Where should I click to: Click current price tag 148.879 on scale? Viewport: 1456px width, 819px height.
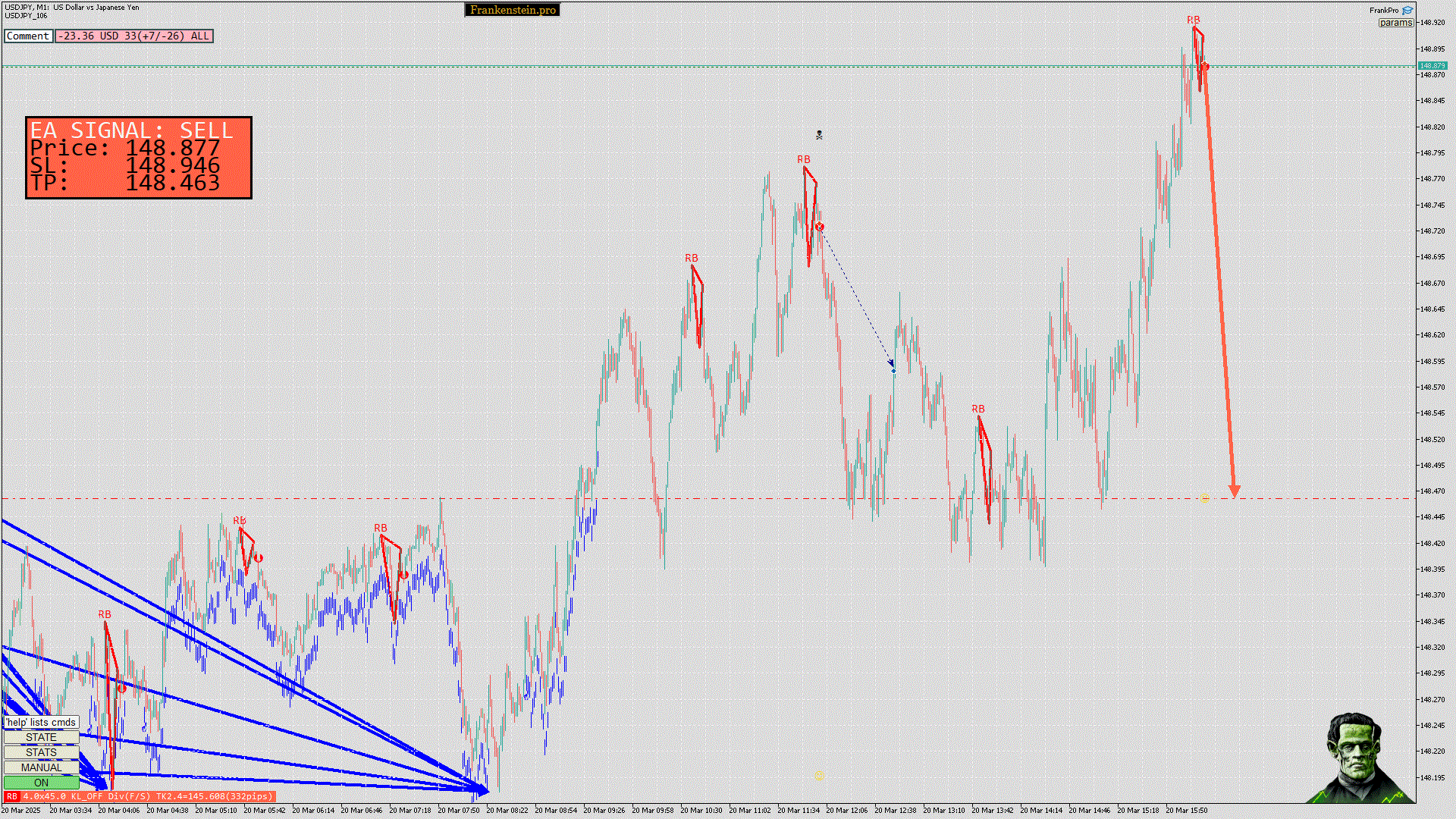pos(1432,66)
